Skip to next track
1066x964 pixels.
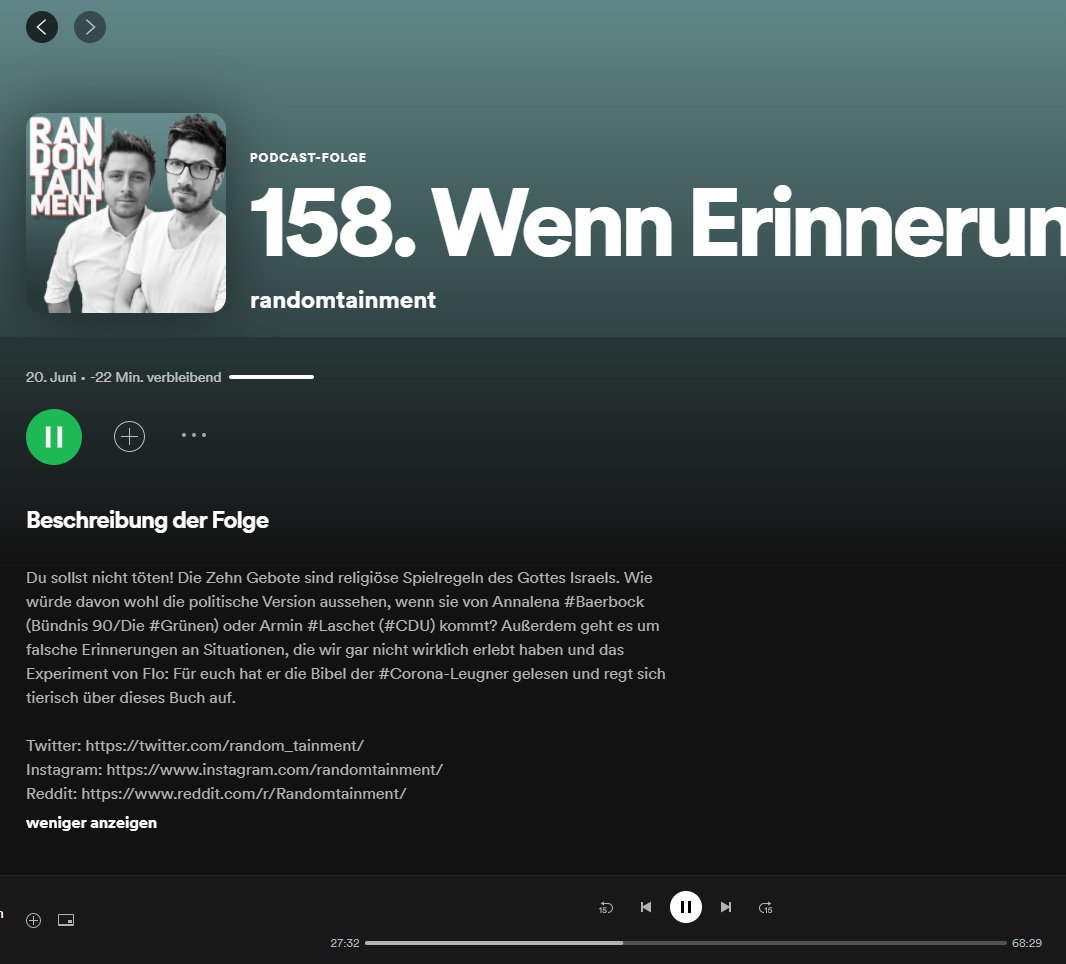tap(725, 907)
